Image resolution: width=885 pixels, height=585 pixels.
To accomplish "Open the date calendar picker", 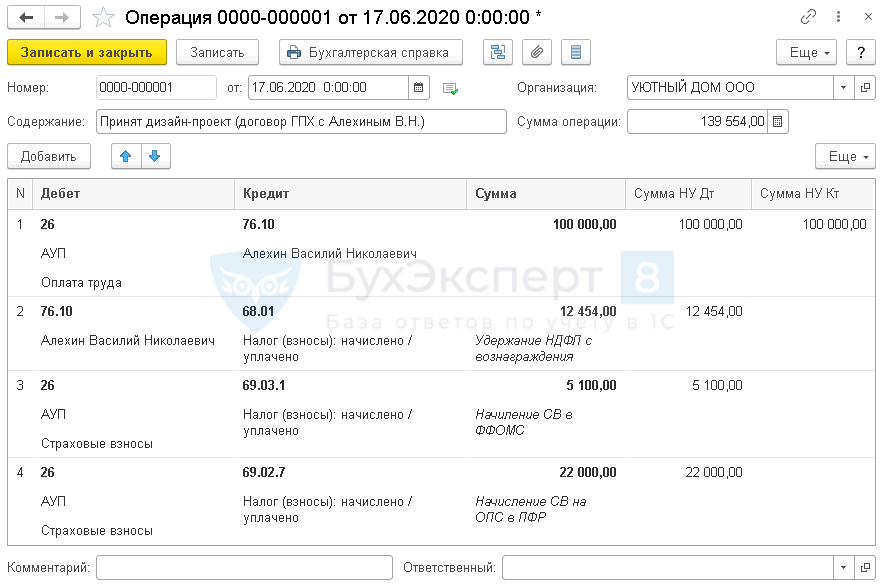I will point(420,88).
